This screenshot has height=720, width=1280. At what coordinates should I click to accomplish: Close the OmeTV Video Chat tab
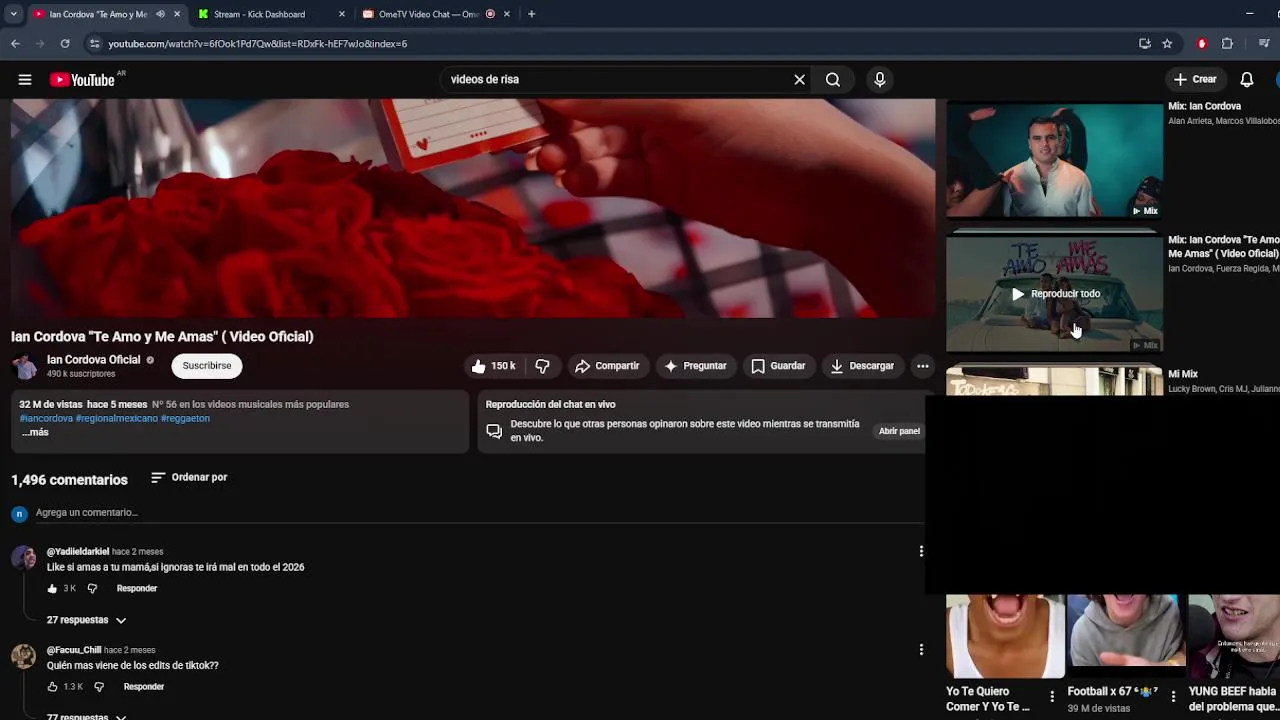tap(507, 14)
